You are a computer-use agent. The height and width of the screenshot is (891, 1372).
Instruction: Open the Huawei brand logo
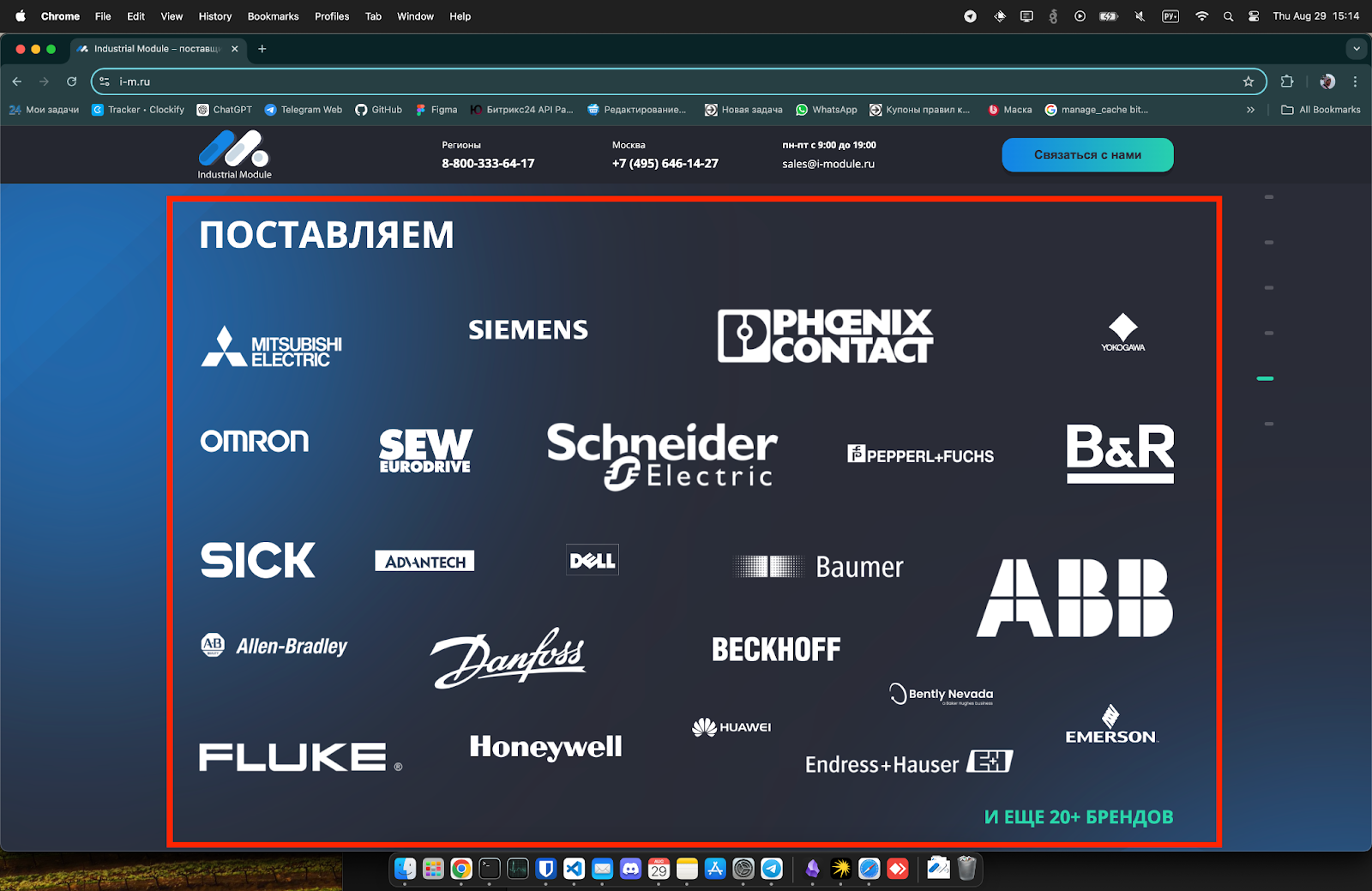click(731, 727)
